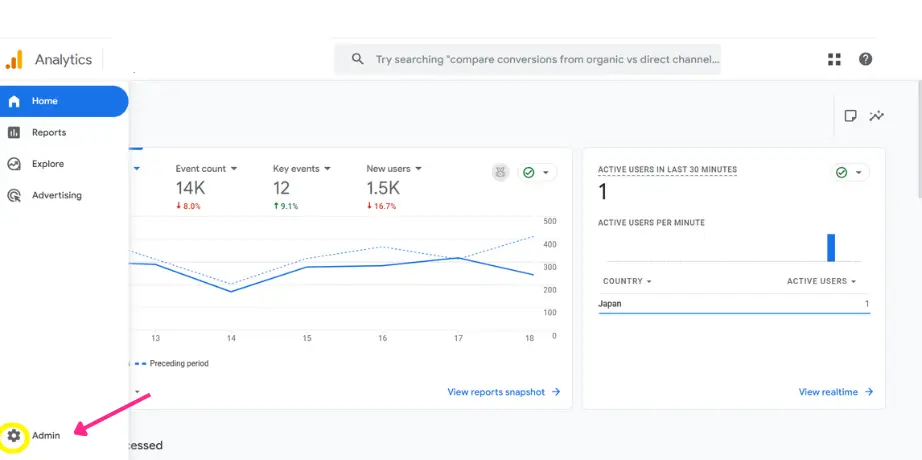Image resolution: width=922 pixels, height=460 pixels.
Task: Expand the Key events metric dropdown
Action: pos(302,169)
